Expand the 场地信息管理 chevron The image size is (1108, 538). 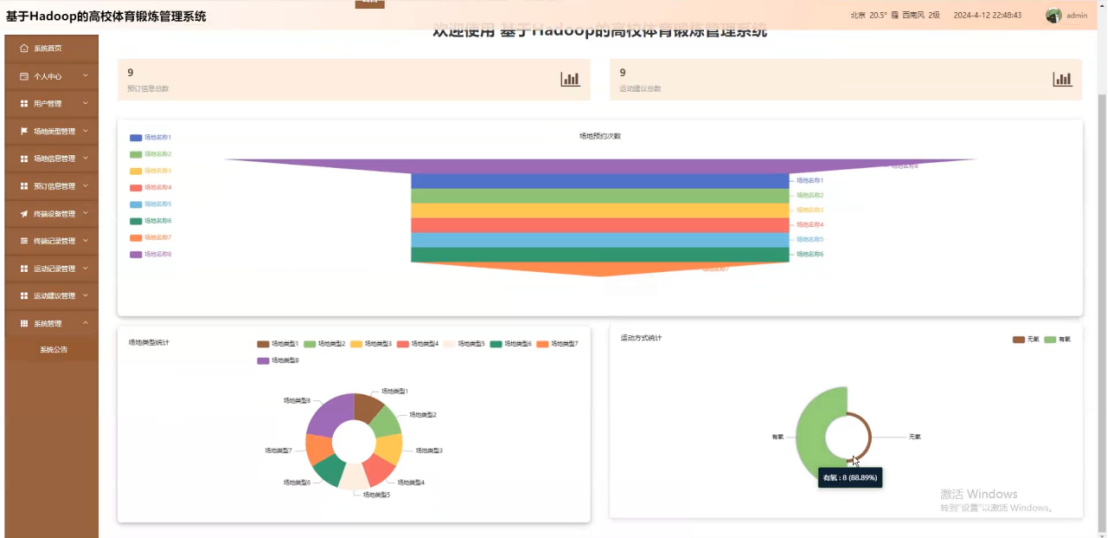click(x=86, y=158)
